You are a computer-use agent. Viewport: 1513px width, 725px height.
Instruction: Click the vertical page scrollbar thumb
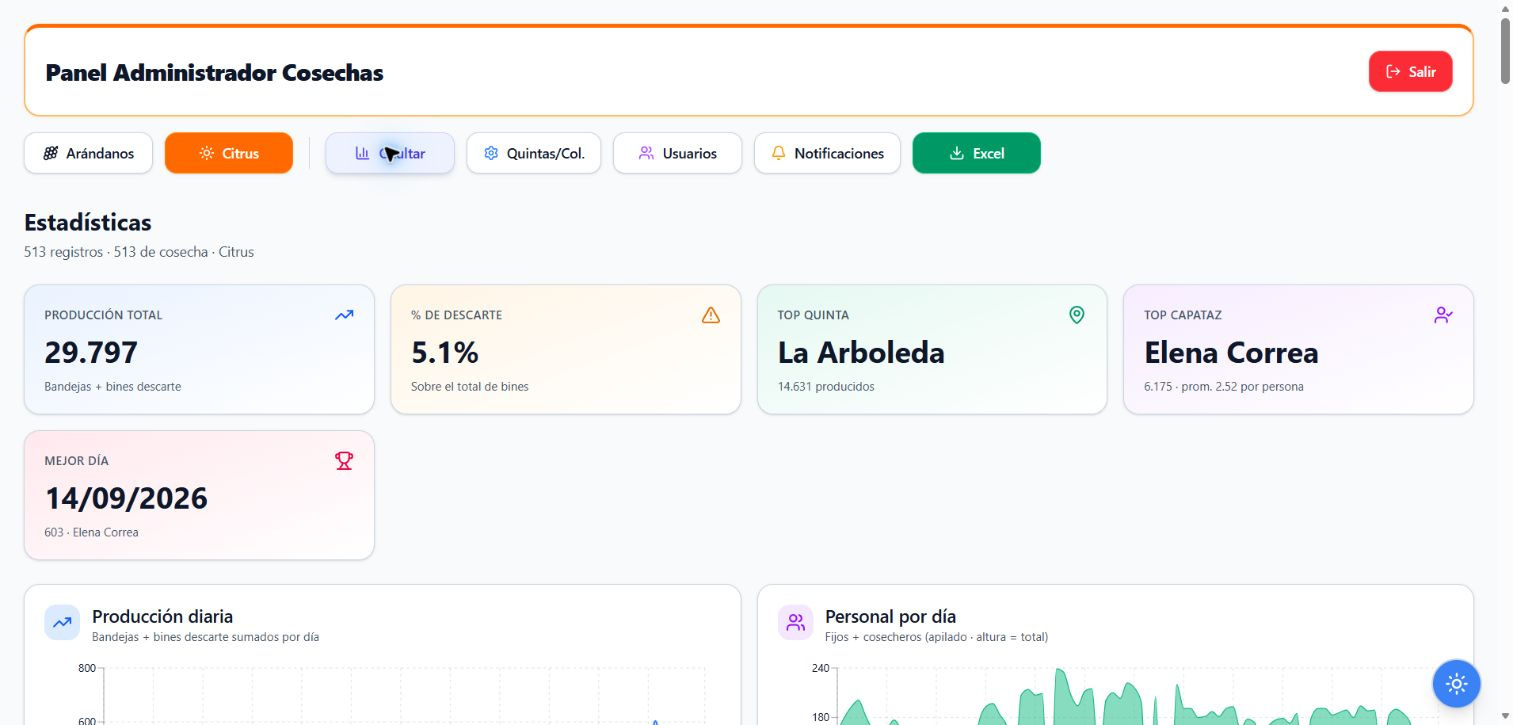pyautogui.click(x=1505, y=50)
